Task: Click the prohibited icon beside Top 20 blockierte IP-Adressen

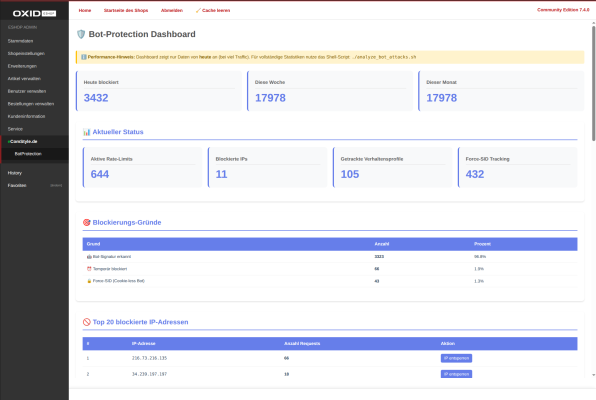Action: tap(87, 322)
